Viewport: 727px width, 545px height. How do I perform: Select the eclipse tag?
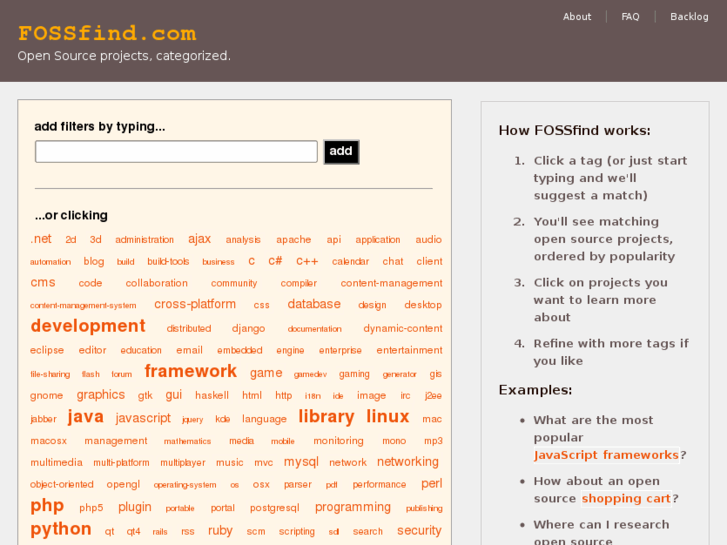[x=47, y=350]
